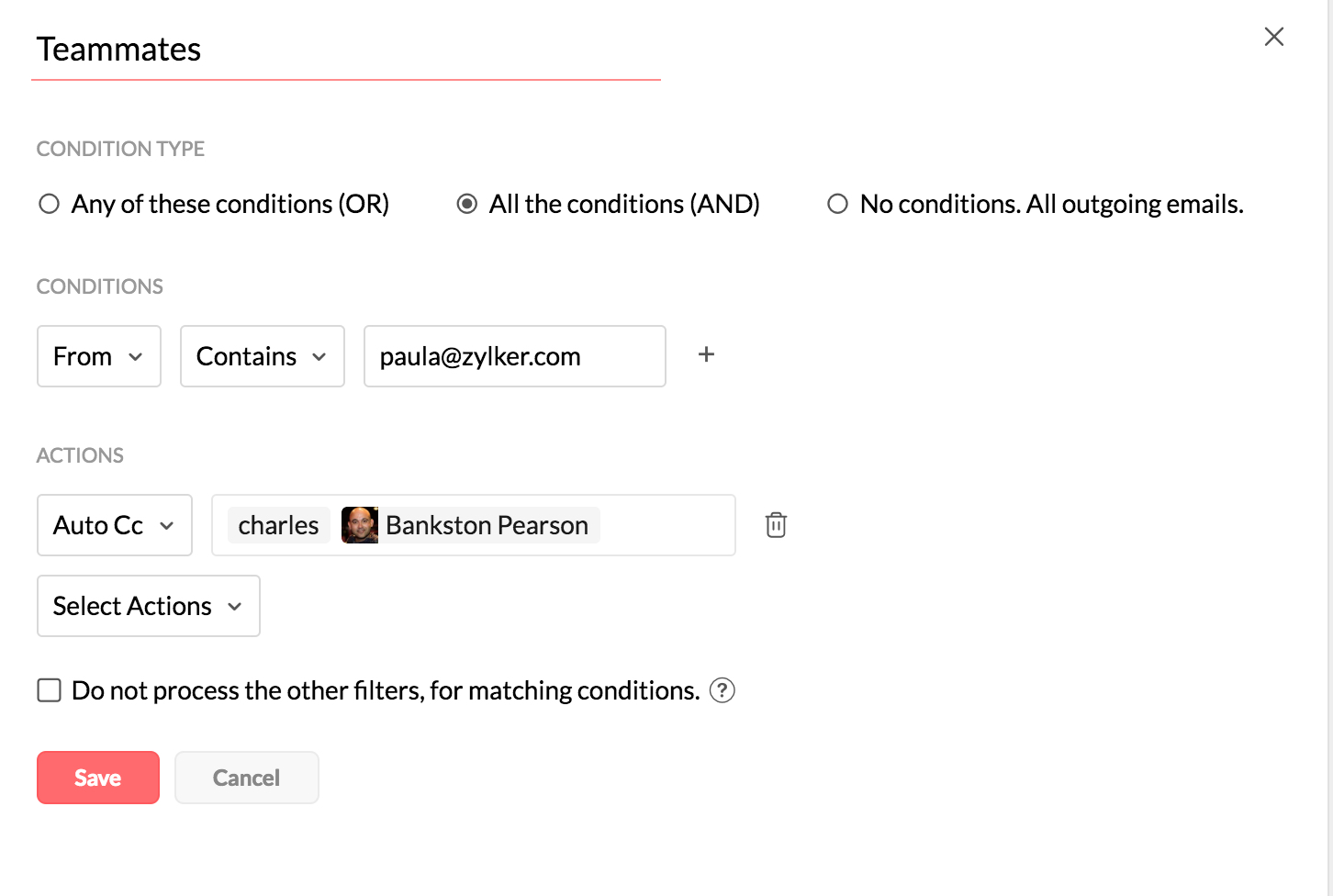Image resolution: width=1333 pixels, height=896 pixels.
Task: Select Any of these conditions (OR)
Action: [50, 204]
